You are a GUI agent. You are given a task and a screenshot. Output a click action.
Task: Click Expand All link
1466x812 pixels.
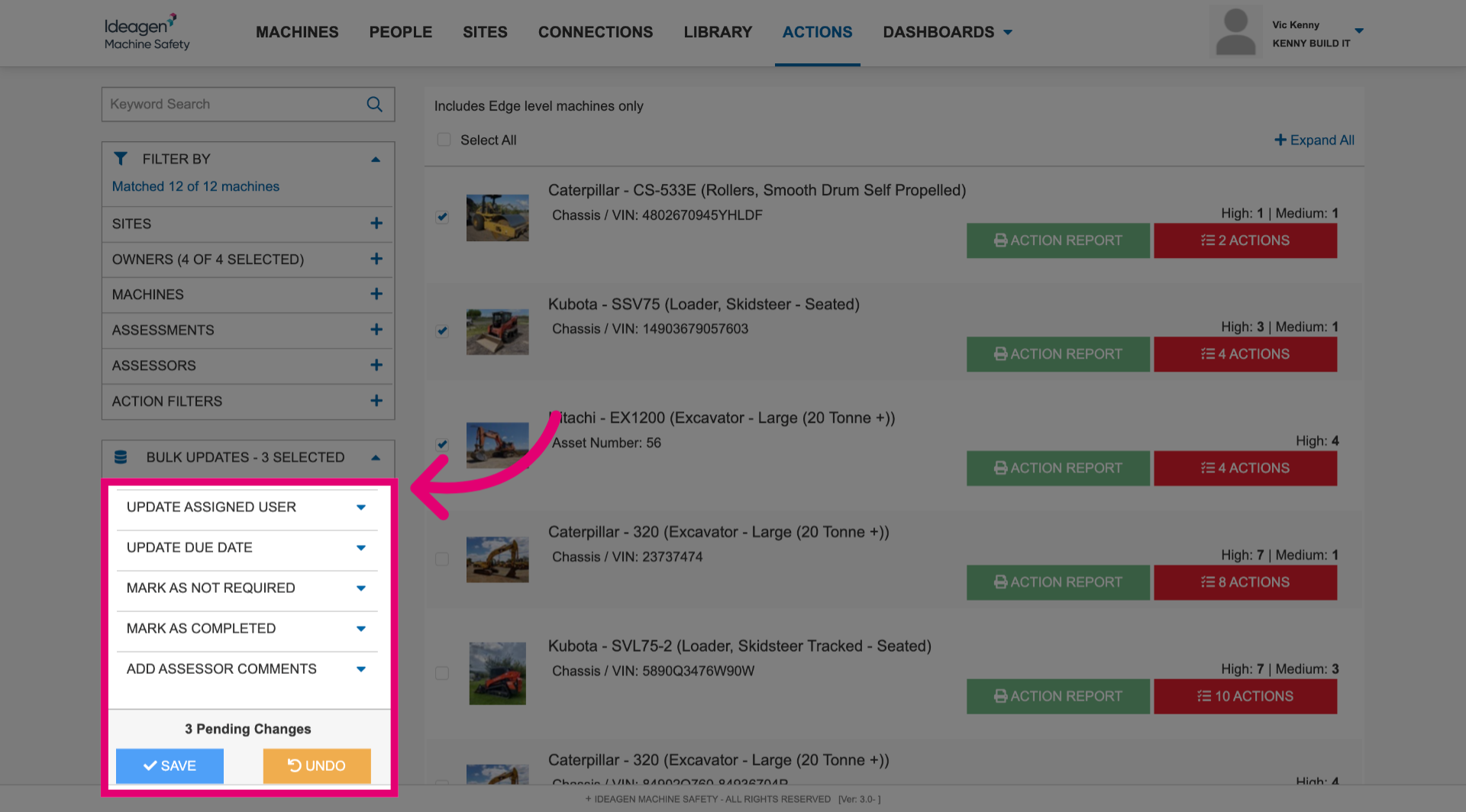tap(1314, 140)
